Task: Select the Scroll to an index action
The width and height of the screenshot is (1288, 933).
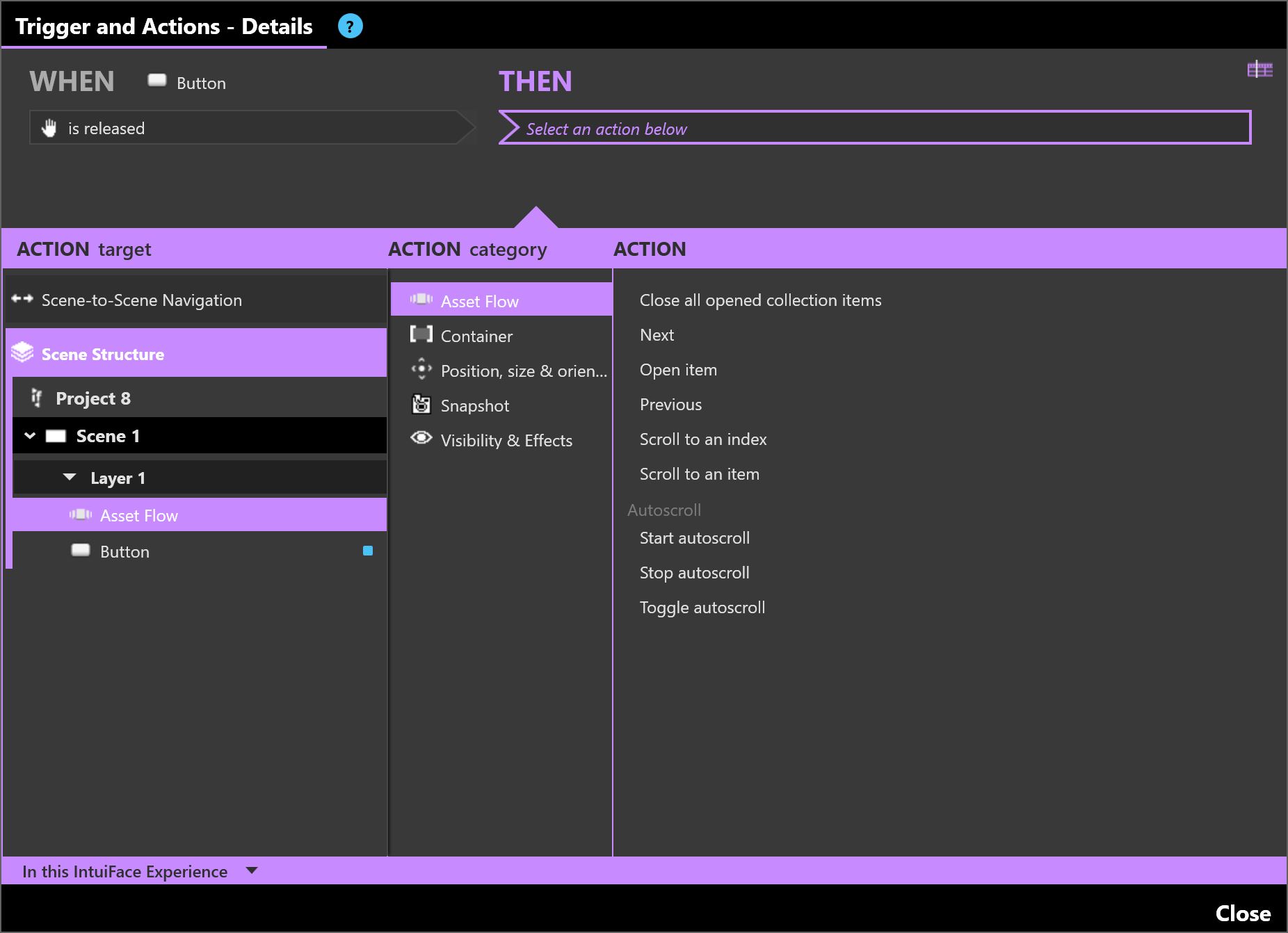Action: point(702,439)
